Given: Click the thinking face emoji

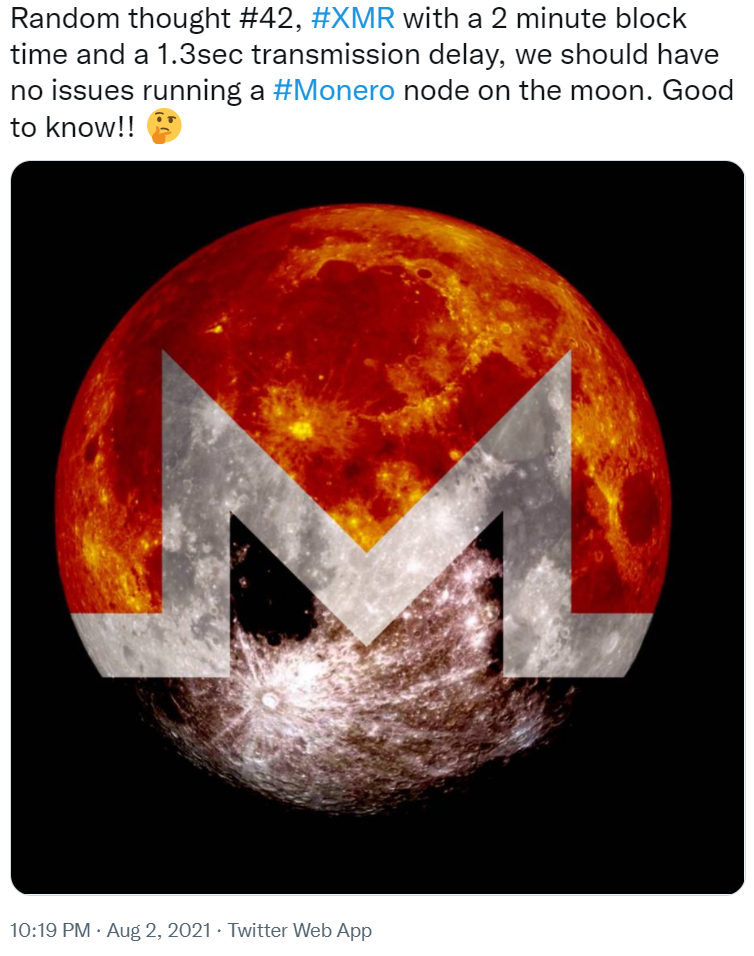Looking at the screenshot, I should 165,126.
